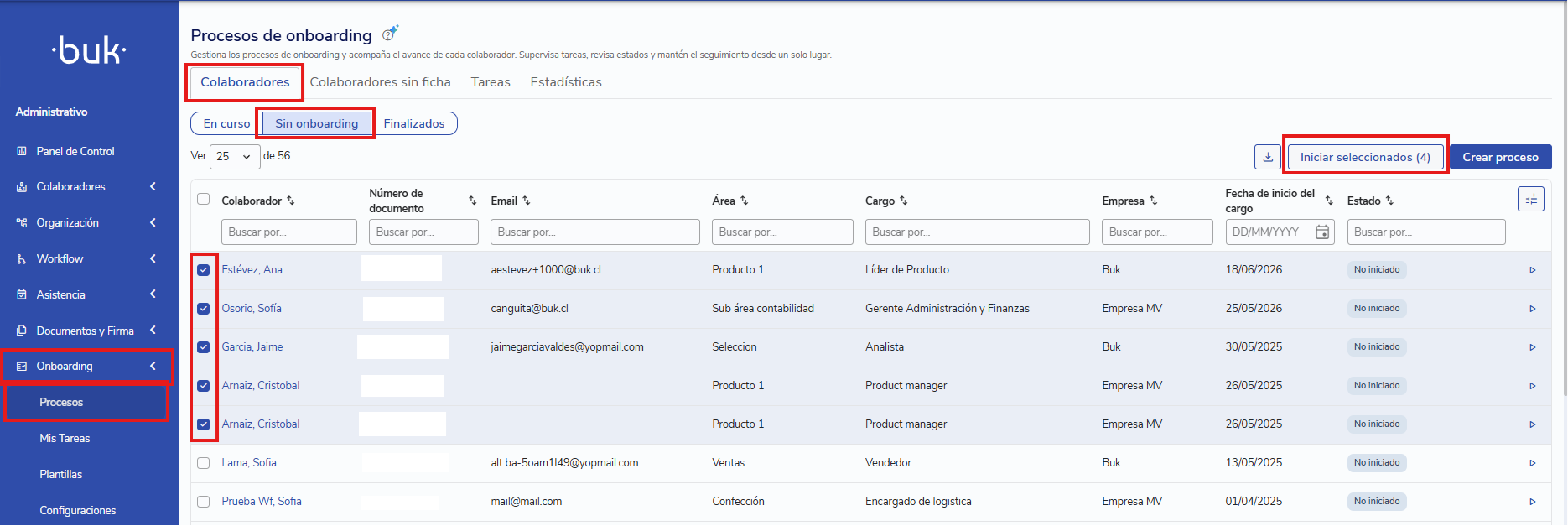
Task: Open the Tareas tab
Action: tap(491, 82)
